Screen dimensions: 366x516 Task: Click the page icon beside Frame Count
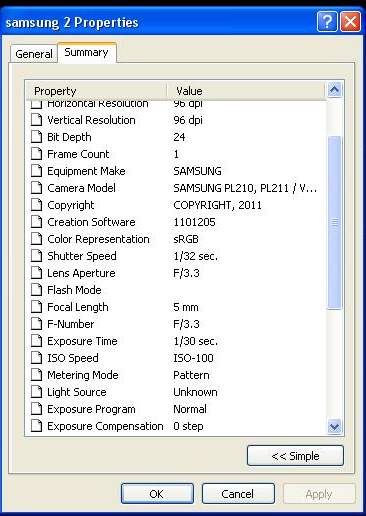(37, 154)
